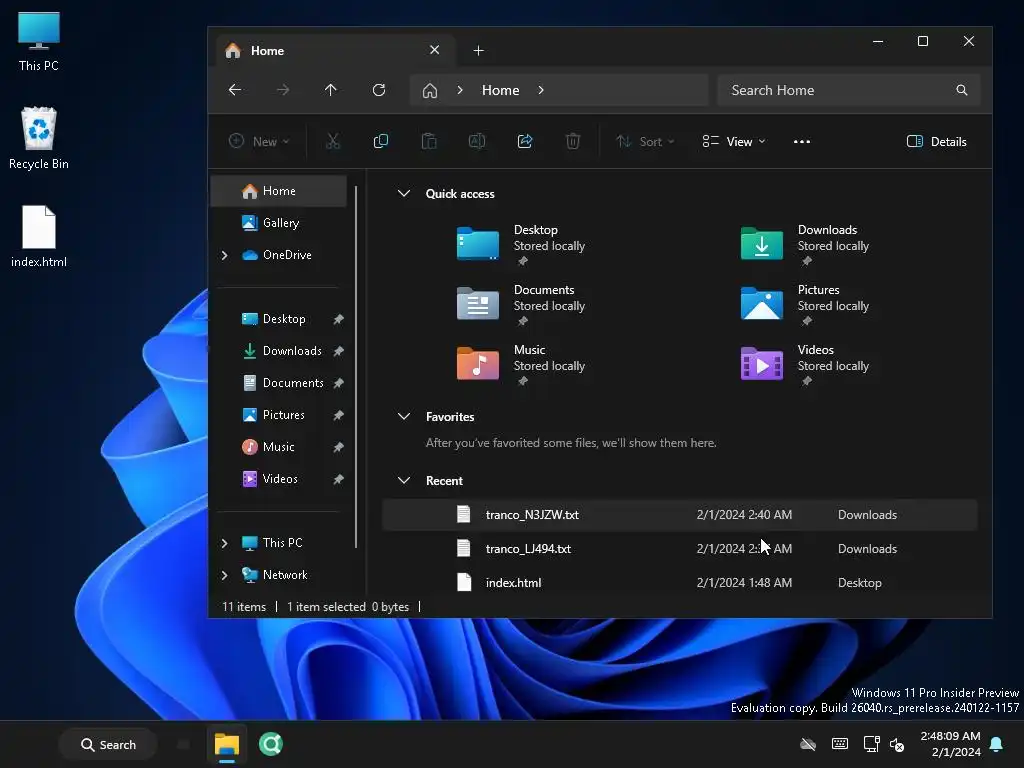Screen dimensions: 1024x768
Task: Click chevron after Home in breadcrumb
Action: coord(541,90)
